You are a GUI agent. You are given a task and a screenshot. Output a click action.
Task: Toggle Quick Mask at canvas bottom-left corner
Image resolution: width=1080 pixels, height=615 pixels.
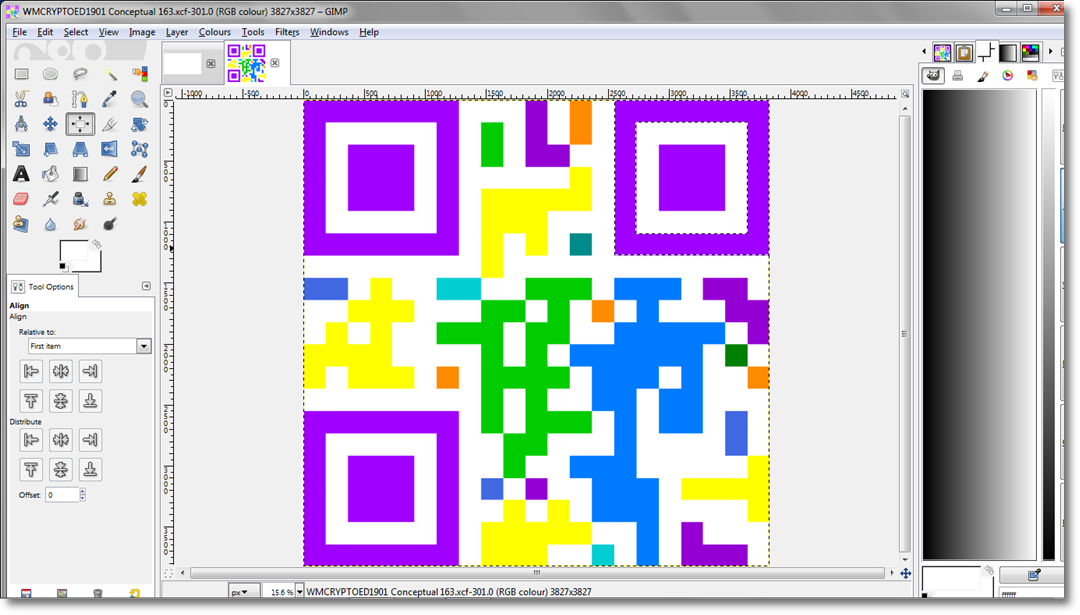pyautogui.click(x=168, y=573)
